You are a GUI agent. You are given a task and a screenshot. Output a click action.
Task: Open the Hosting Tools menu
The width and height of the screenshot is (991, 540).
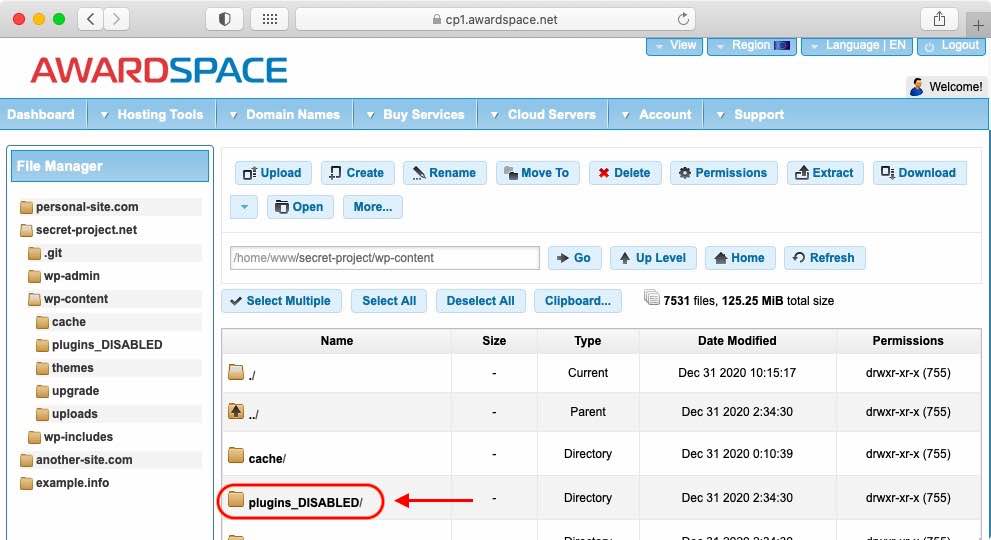pyautogui.click(x=152, y=114)
